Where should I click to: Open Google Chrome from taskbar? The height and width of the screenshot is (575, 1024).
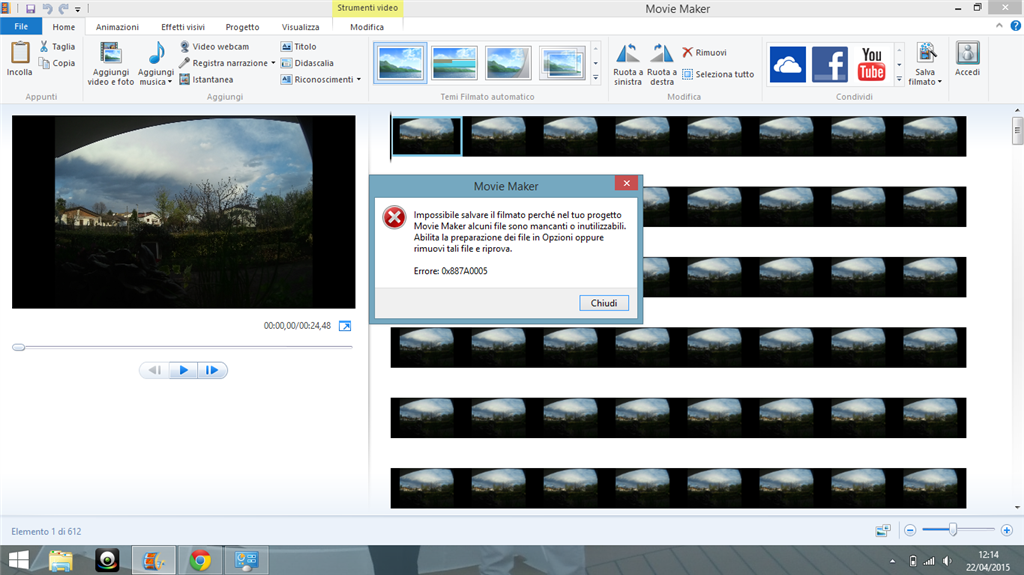click(200, 561)
